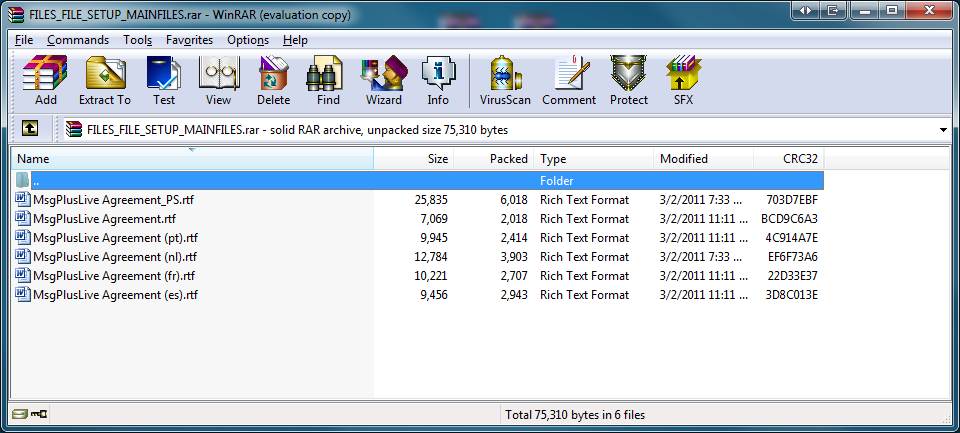The width and height of the screenshot is (960, 433).
Task: Click the archive icon in the address bar
Action: (74, 129)
